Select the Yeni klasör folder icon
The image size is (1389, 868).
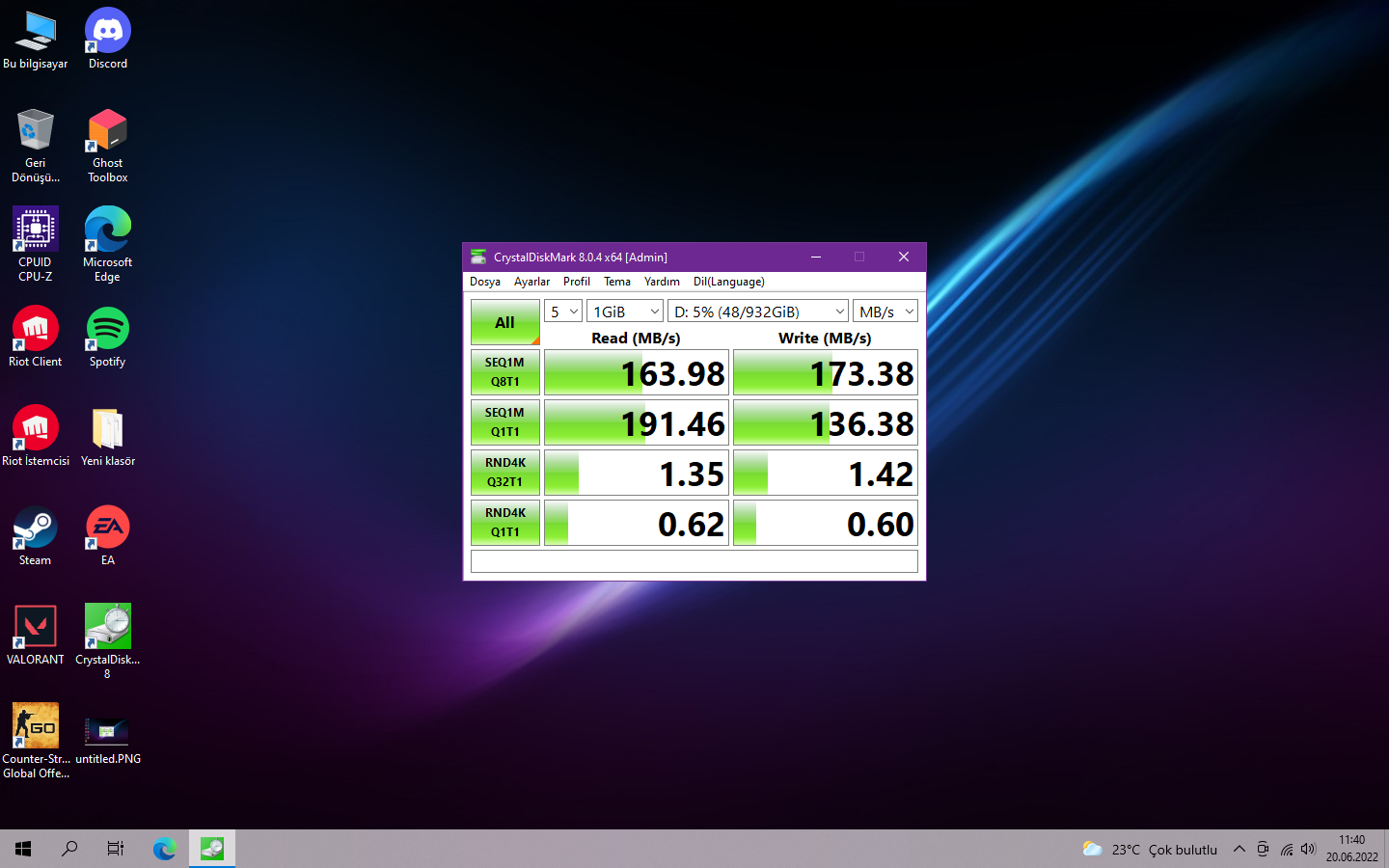coord(108,436)
